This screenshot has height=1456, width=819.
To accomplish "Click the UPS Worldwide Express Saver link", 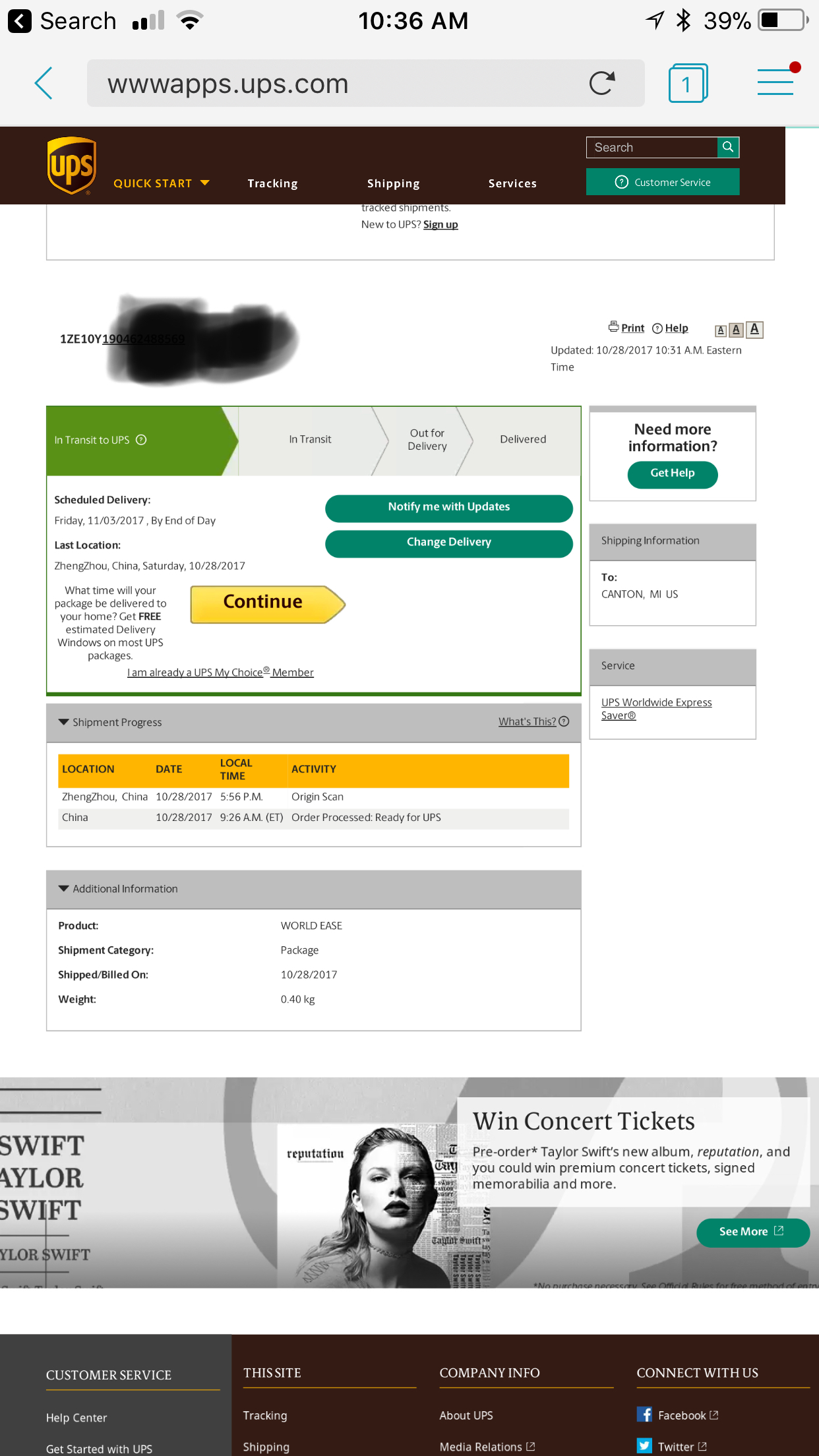I will [x=656, y=709].
